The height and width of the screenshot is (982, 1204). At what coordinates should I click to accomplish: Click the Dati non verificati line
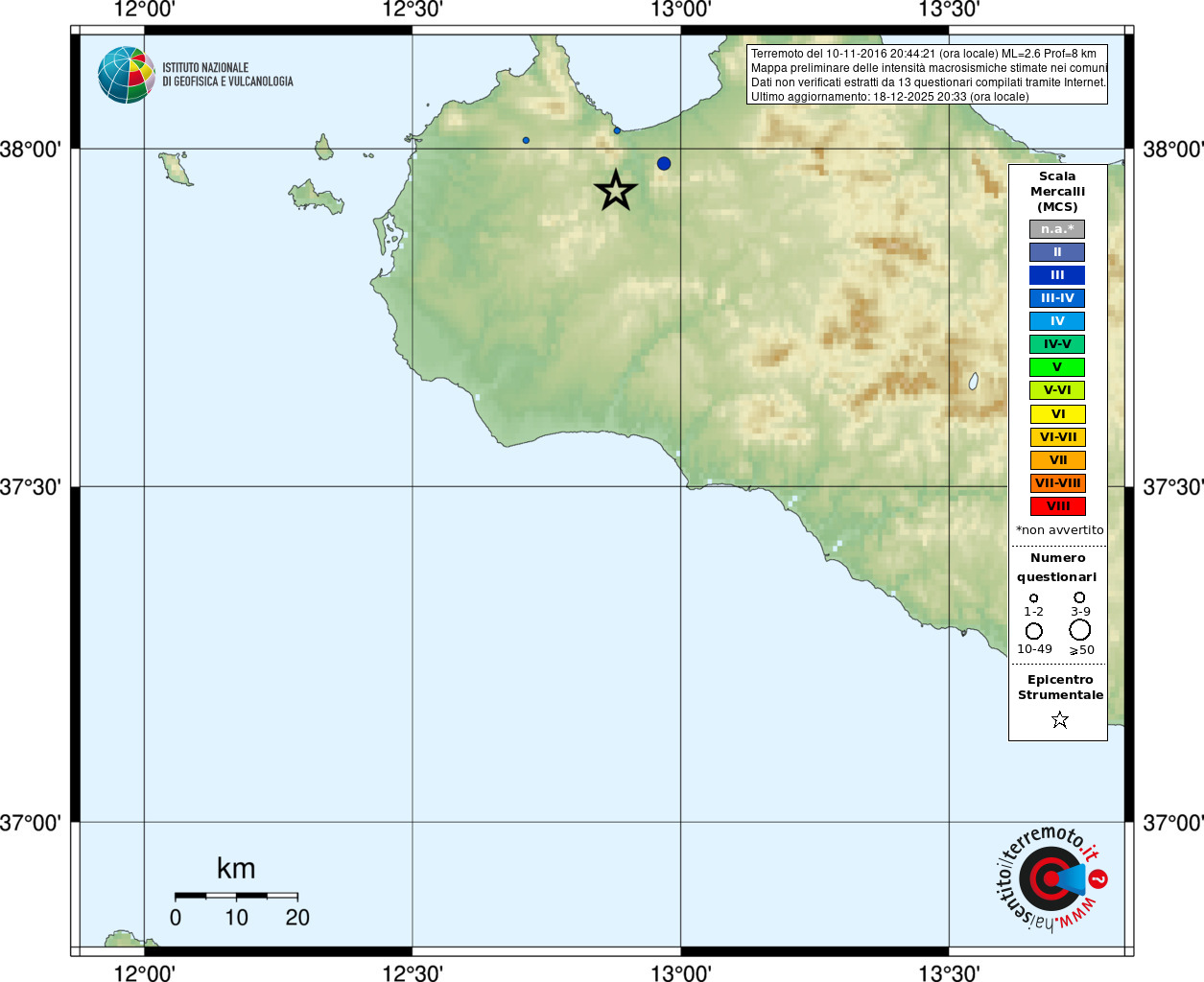(928, 82)
